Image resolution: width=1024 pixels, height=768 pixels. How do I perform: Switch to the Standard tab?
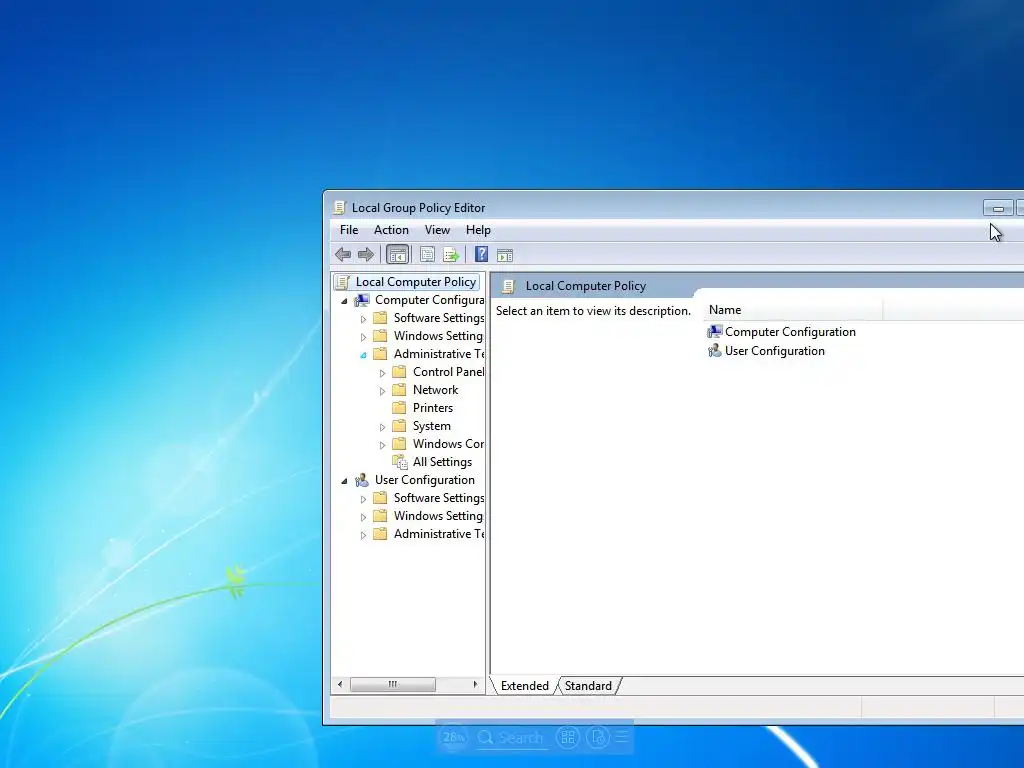588,686
